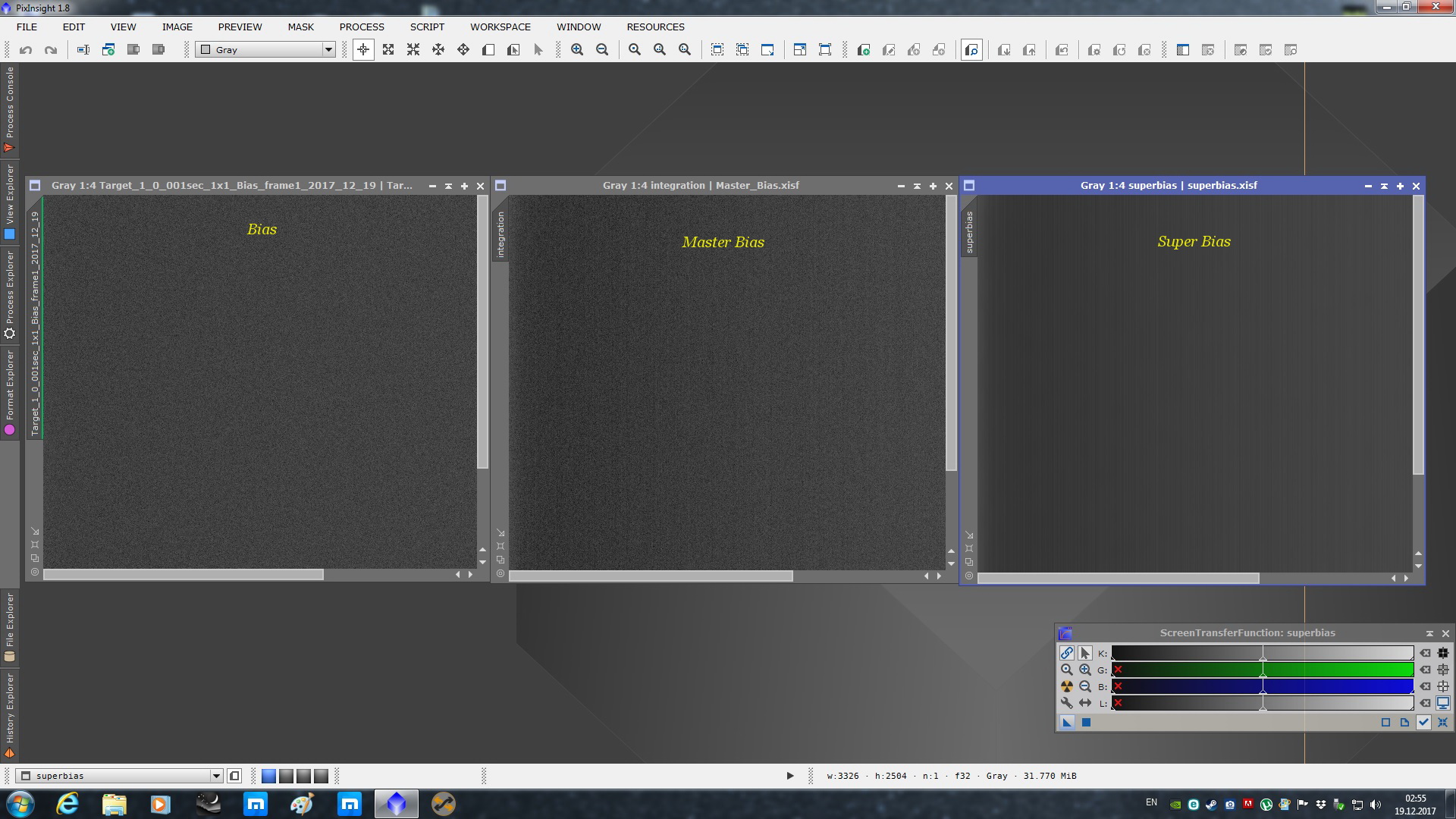Image resolution: width=1456 pixels, height=819 pixels.
Task: Shade the Bias frame image window
Action: [x=448, y=186]
